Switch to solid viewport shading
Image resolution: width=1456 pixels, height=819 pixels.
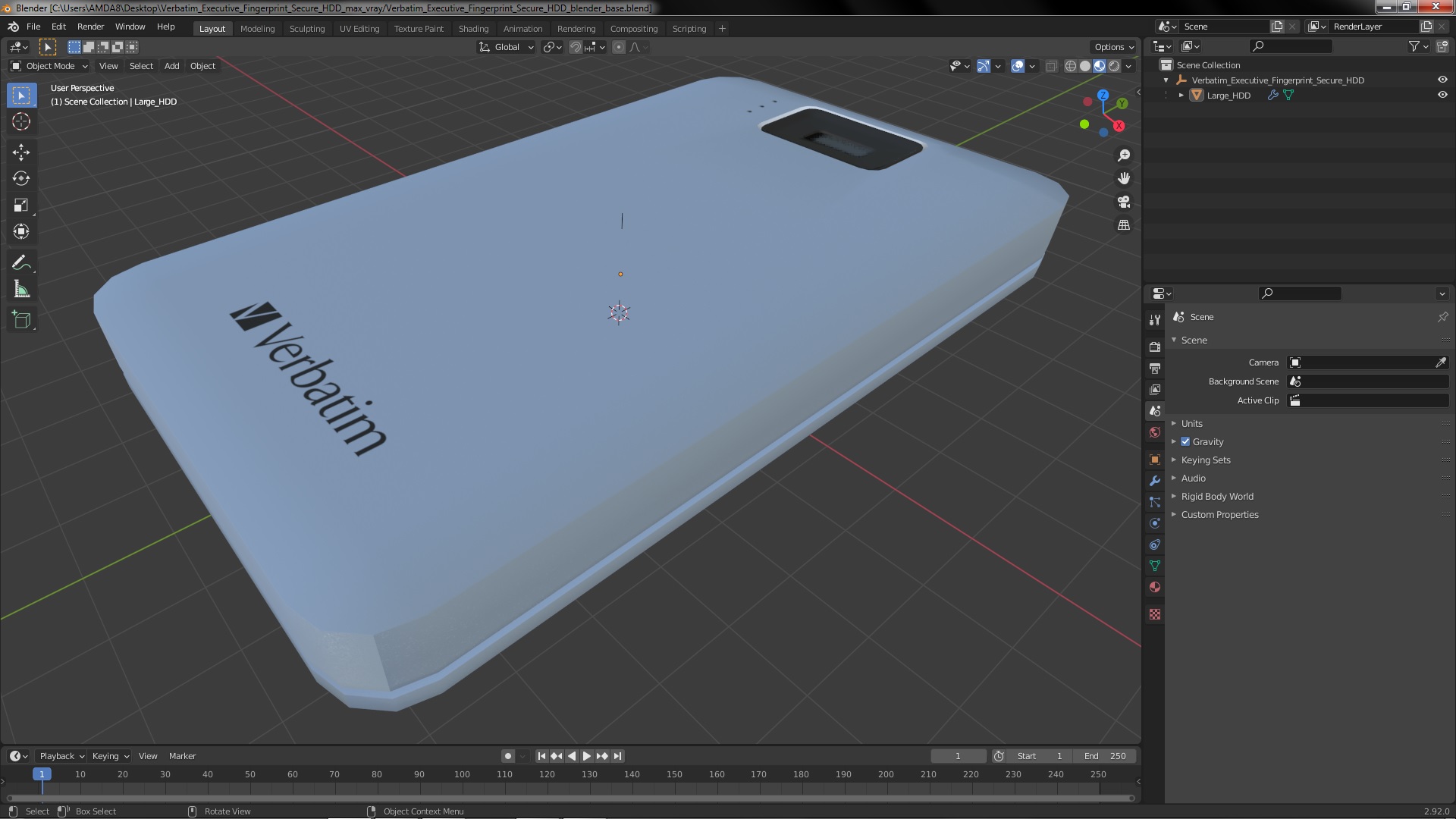click(1085, 66)
